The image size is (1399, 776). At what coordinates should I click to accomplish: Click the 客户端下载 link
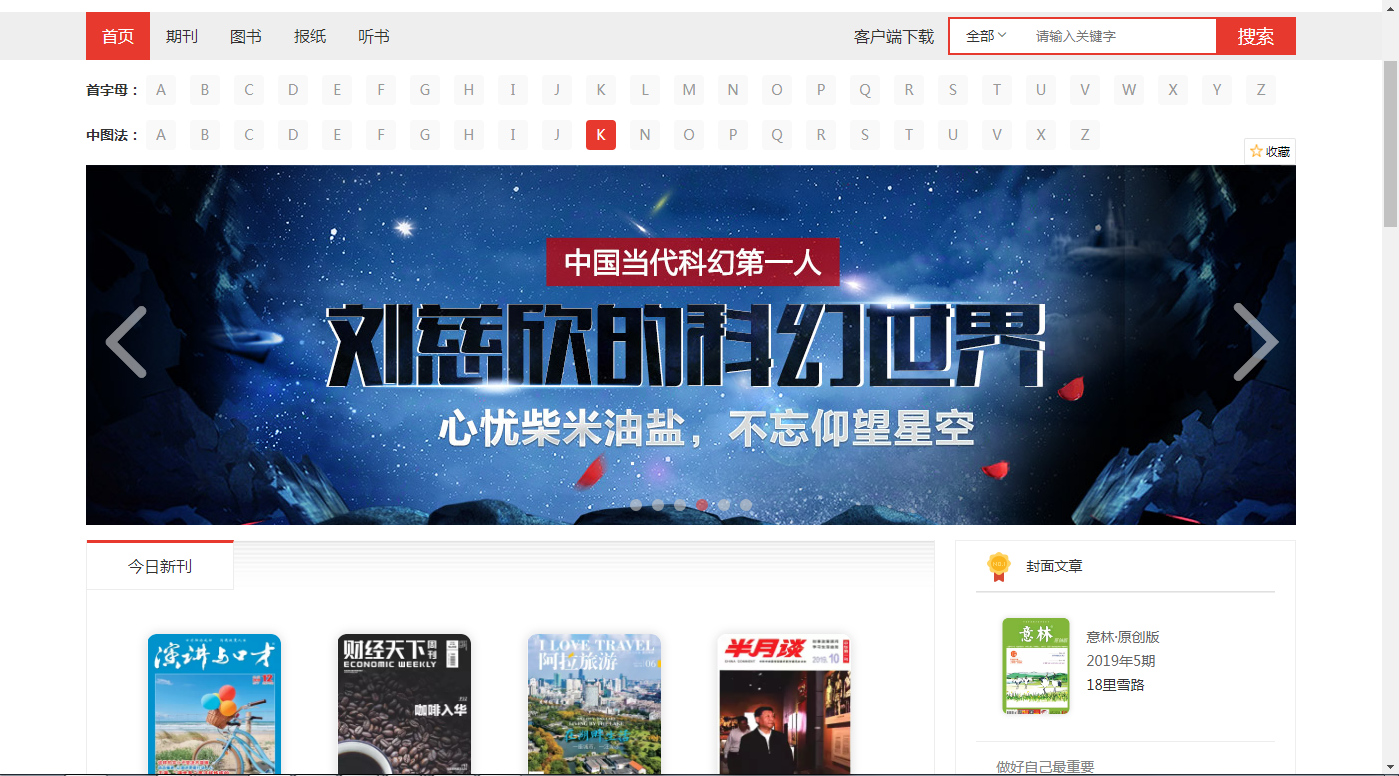[894, 37]
